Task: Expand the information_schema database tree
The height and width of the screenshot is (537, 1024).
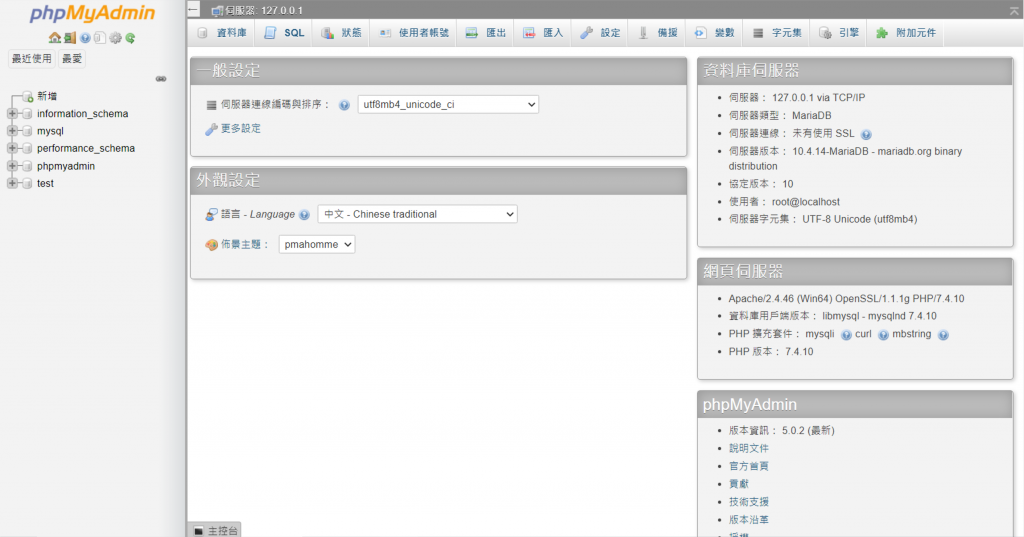Action: [x=12, y=114]
